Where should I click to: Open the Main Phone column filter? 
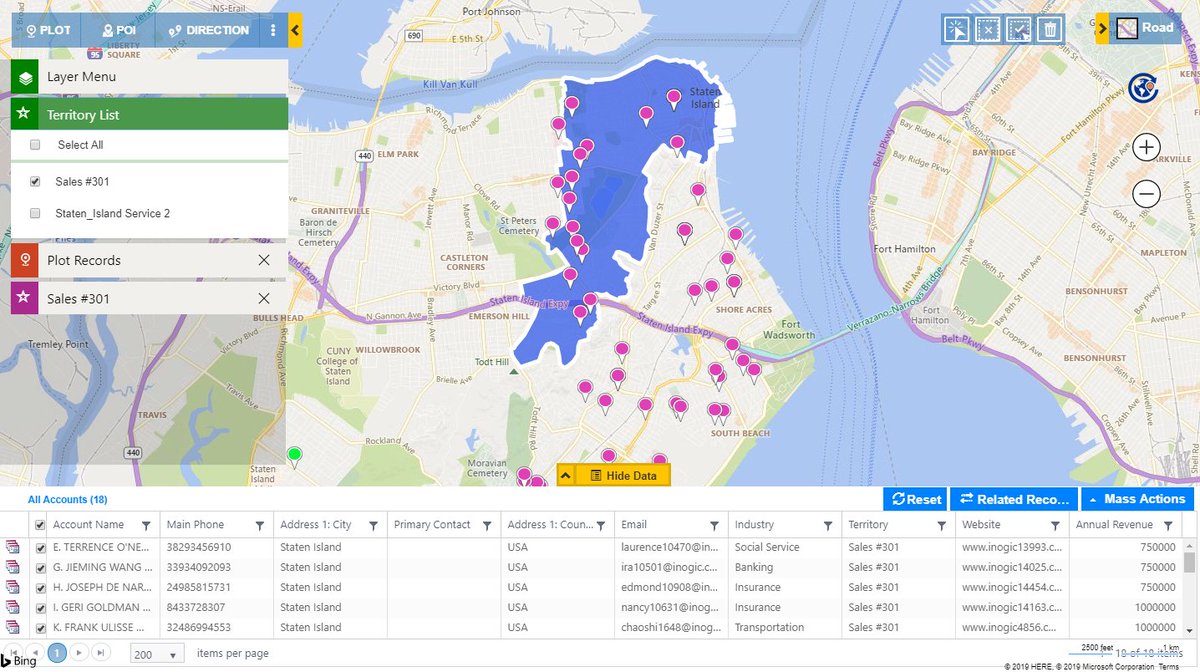(x=260, y=525)
